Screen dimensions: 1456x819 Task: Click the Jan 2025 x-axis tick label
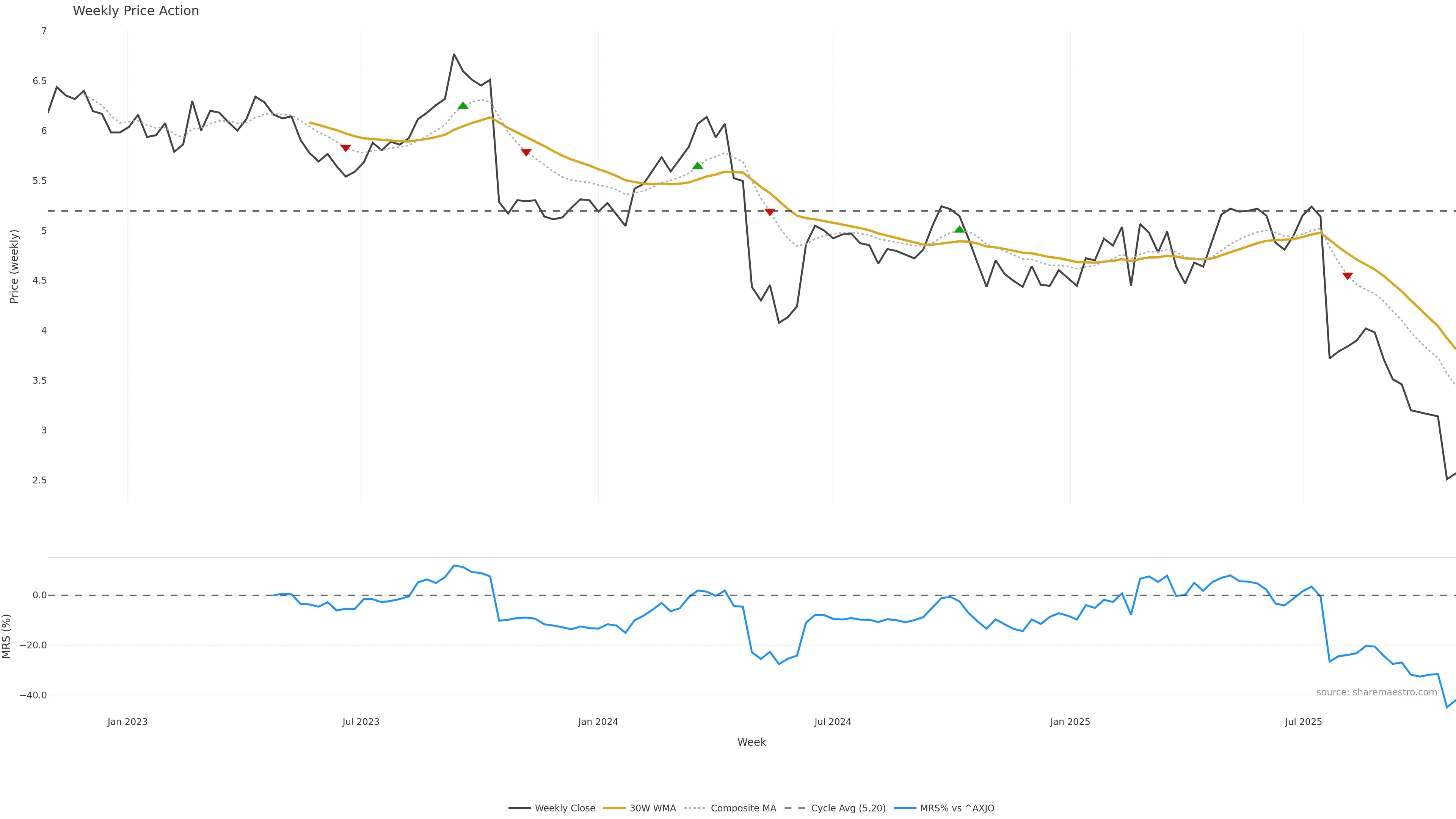pyautogui.click(x=1070, y=722)
